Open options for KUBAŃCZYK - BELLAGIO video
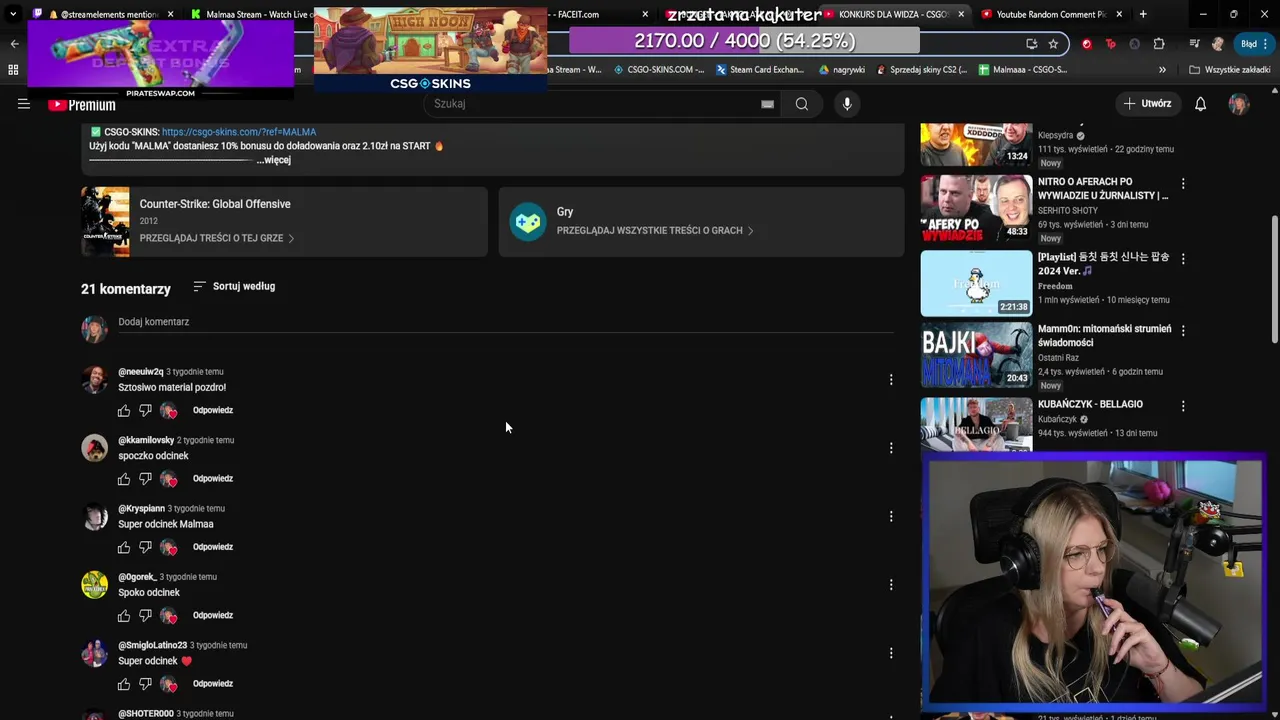Image resolution: width=1280 pixels, height=720 pixels. [1183, 406]
